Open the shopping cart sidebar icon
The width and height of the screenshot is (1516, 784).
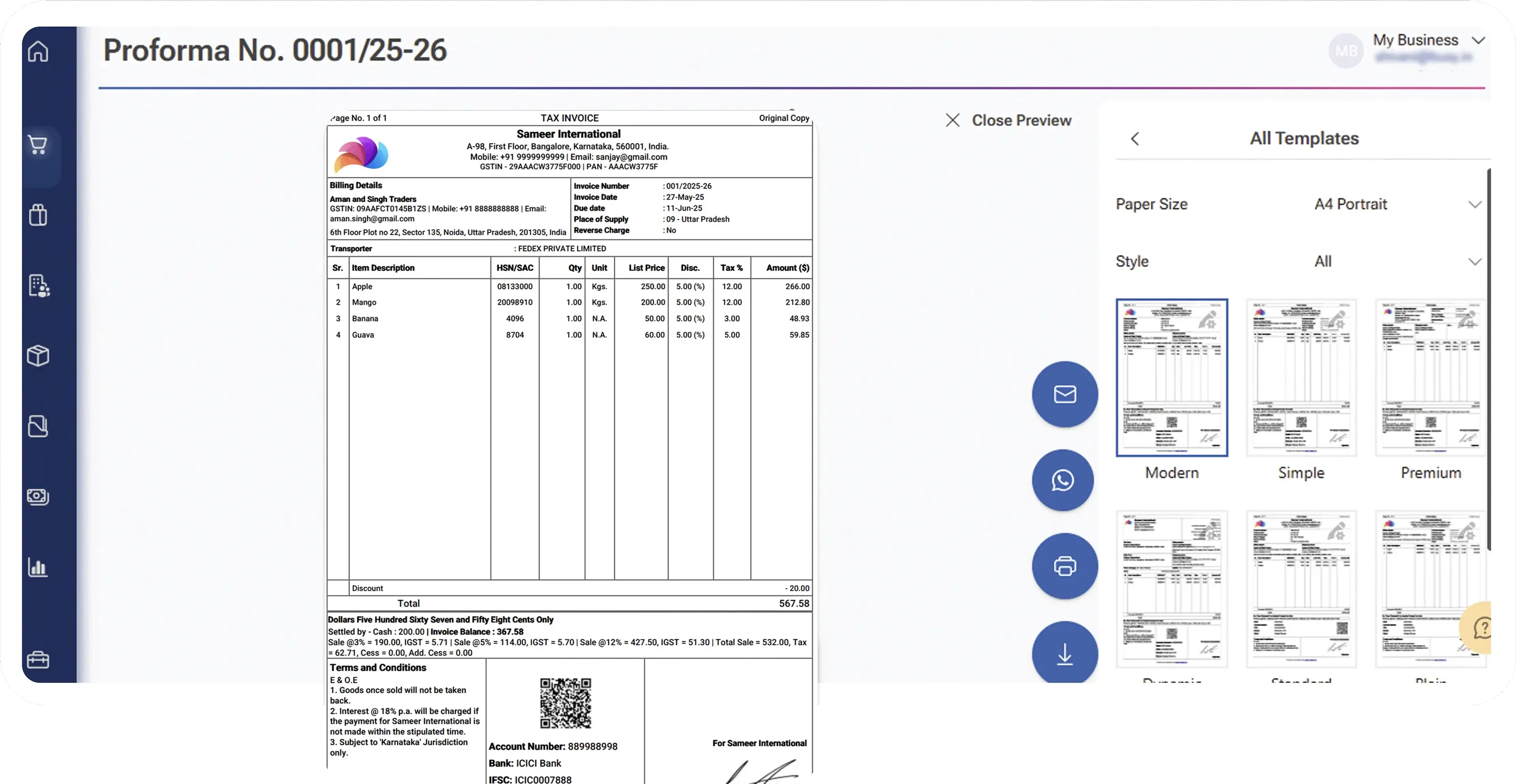coord(38,144)
